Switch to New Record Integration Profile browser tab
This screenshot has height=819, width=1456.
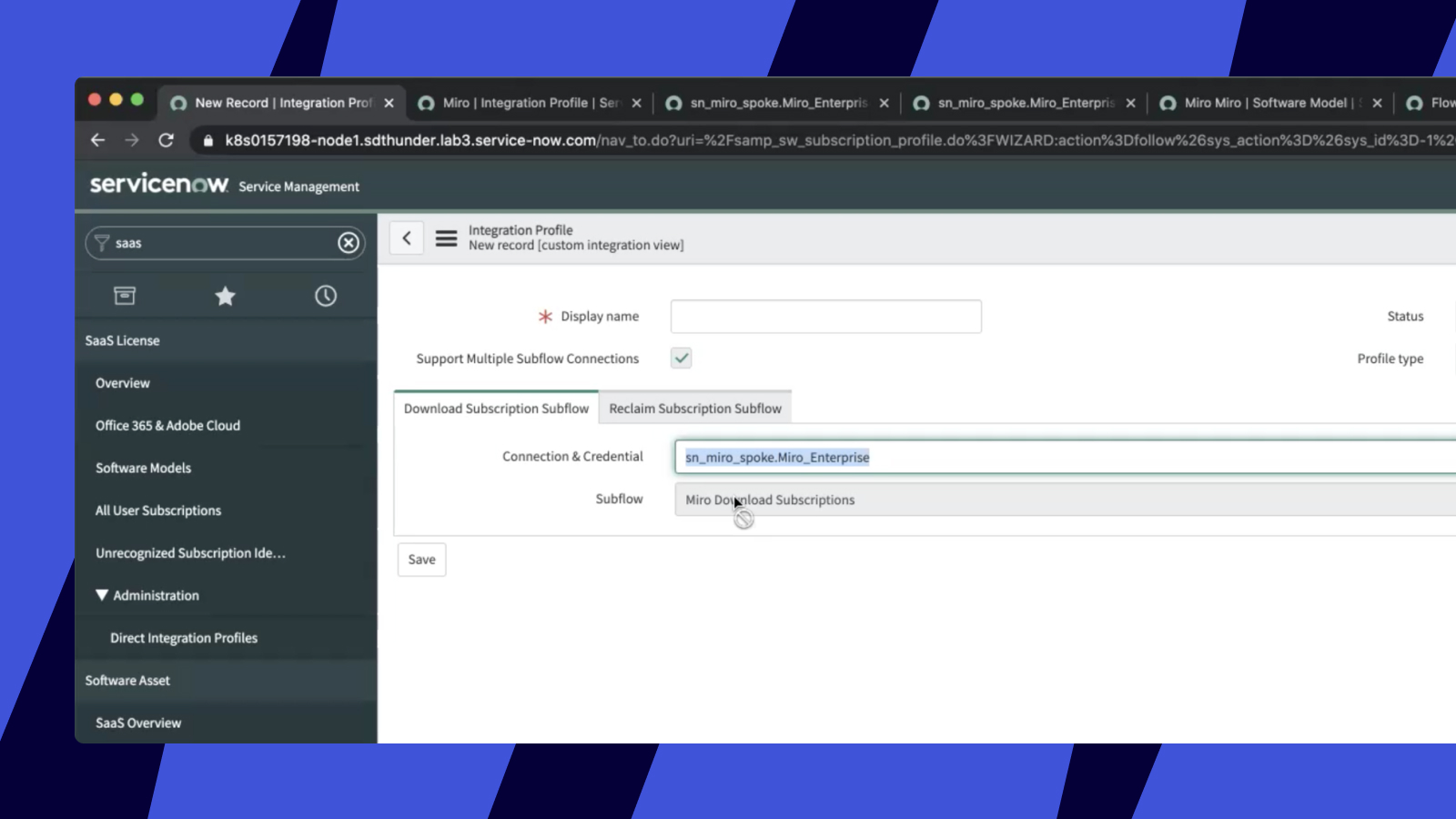point(283,103)
